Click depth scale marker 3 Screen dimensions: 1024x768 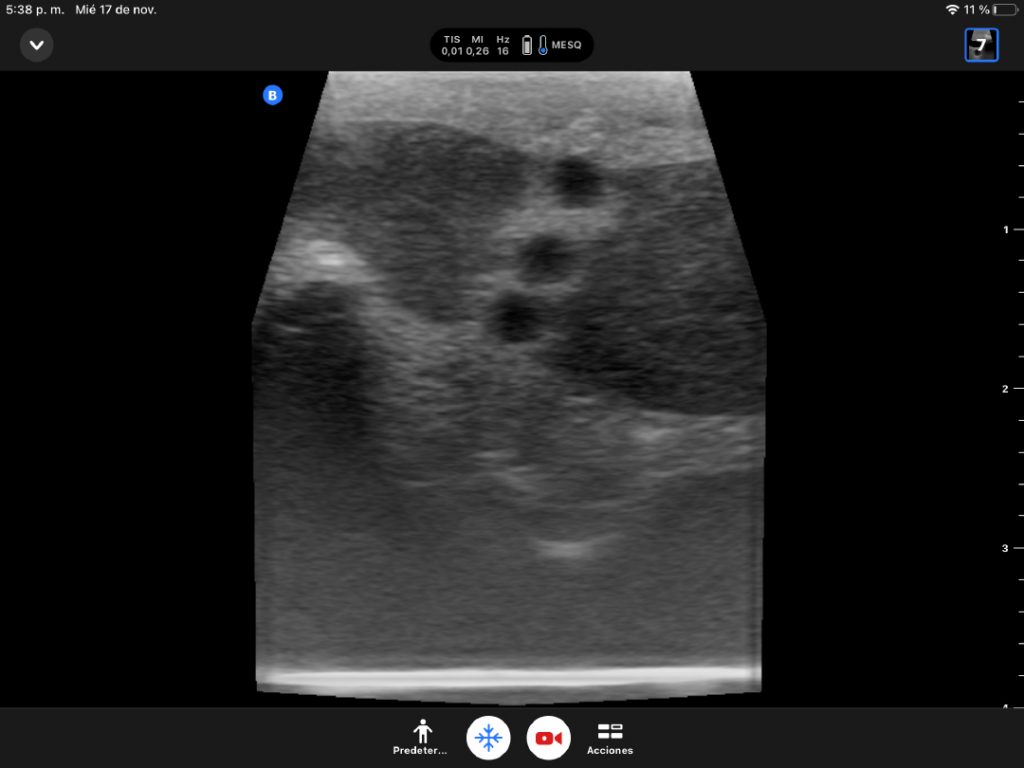(x=1004, y=548)
